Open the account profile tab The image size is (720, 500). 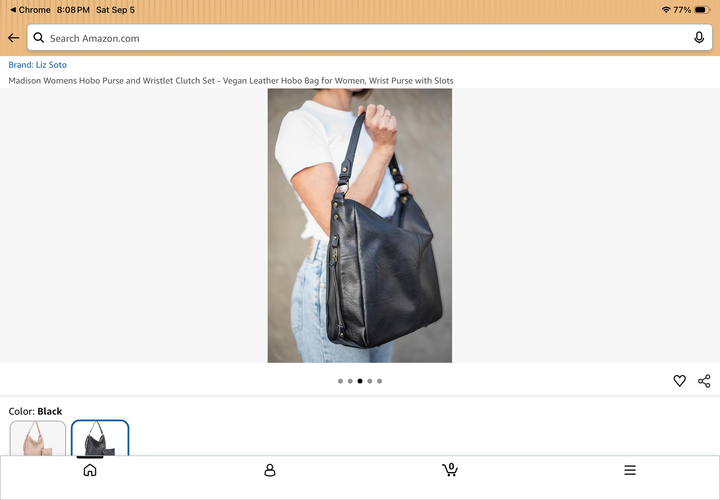tap(270, 470)
